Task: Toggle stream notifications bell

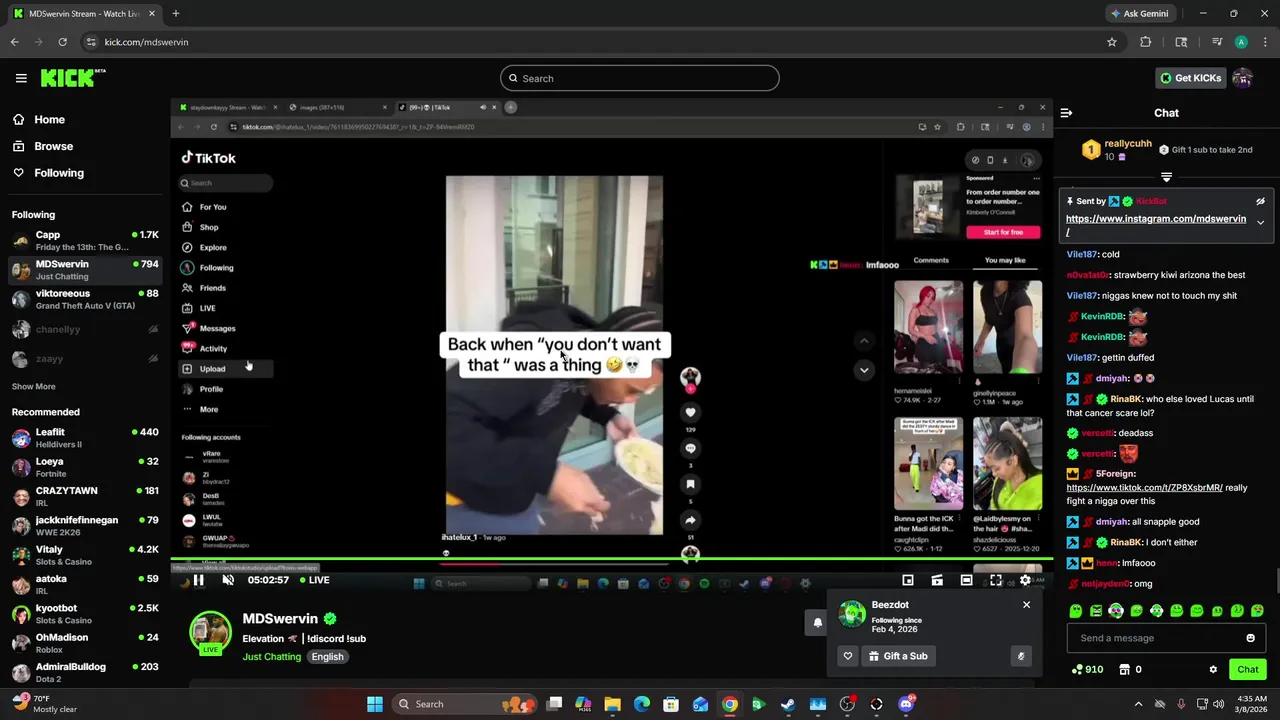Action: pos(817,622)
